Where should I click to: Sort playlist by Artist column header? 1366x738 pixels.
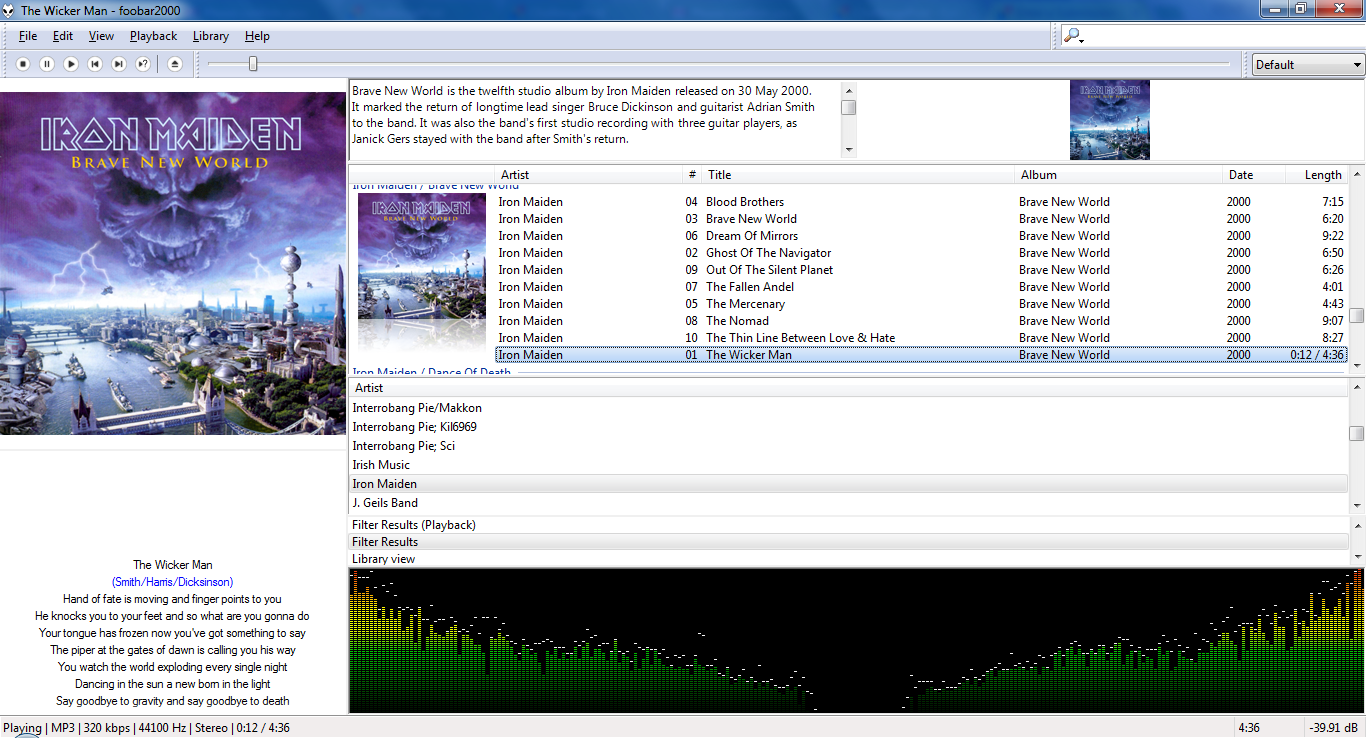[x=590, y=175]
